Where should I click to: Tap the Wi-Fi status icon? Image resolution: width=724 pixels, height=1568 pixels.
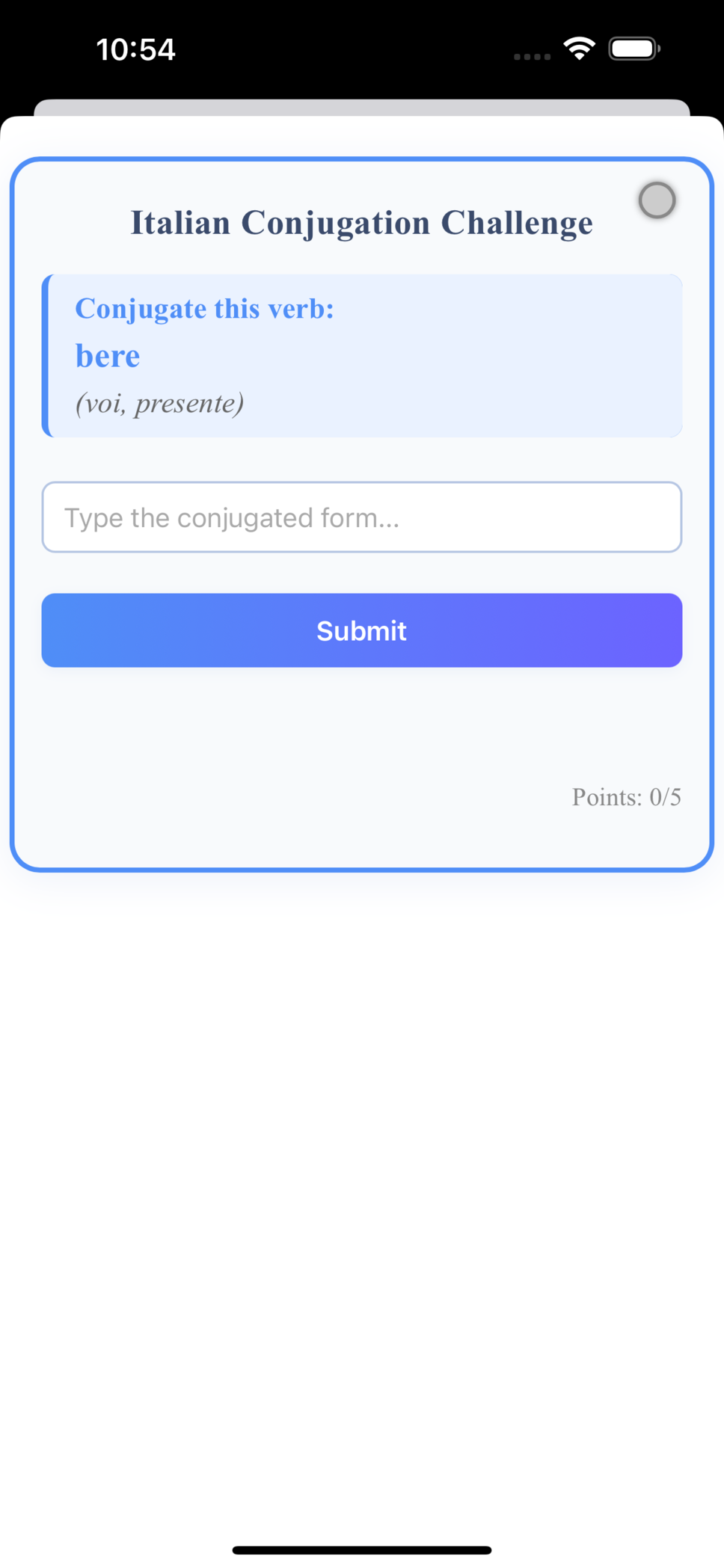click(x=580, y=49)
